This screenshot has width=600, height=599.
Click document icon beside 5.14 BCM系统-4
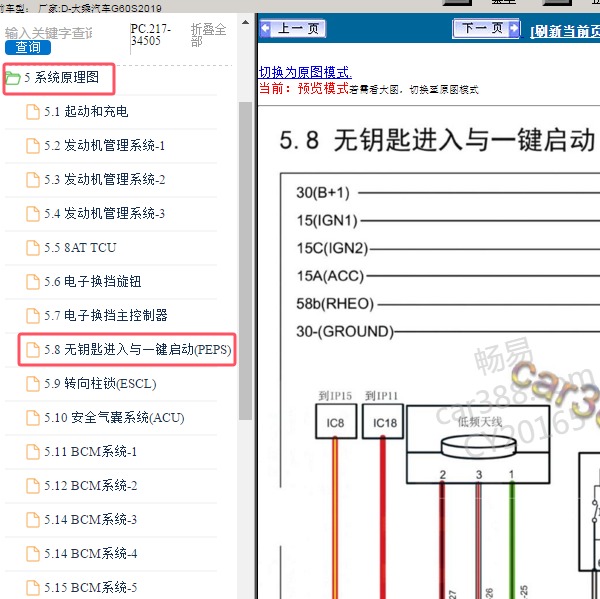33,553
